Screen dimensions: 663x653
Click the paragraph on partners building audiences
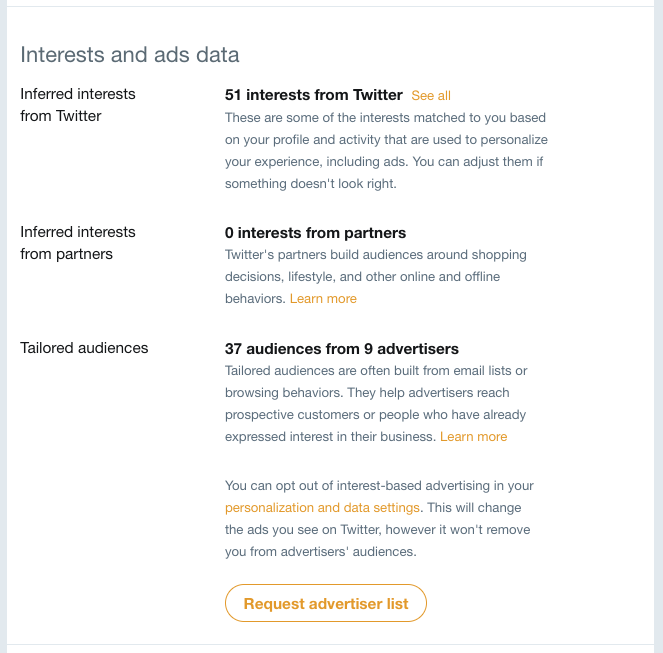375,277
